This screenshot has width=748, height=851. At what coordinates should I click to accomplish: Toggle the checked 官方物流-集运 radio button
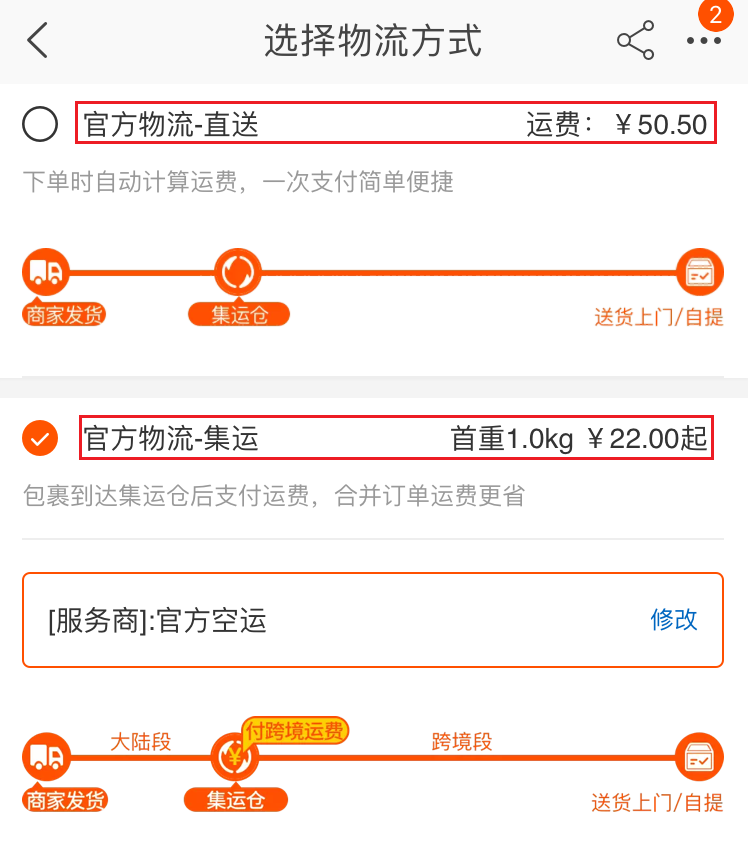41,438
